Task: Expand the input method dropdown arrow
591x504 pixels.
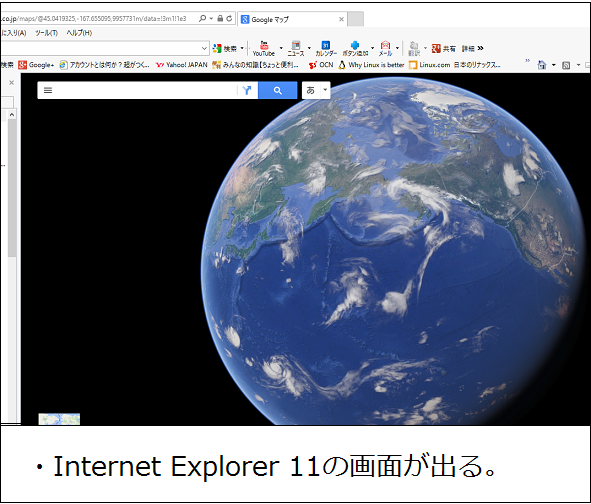Action: pyautogui.click(x=325, y=90)
